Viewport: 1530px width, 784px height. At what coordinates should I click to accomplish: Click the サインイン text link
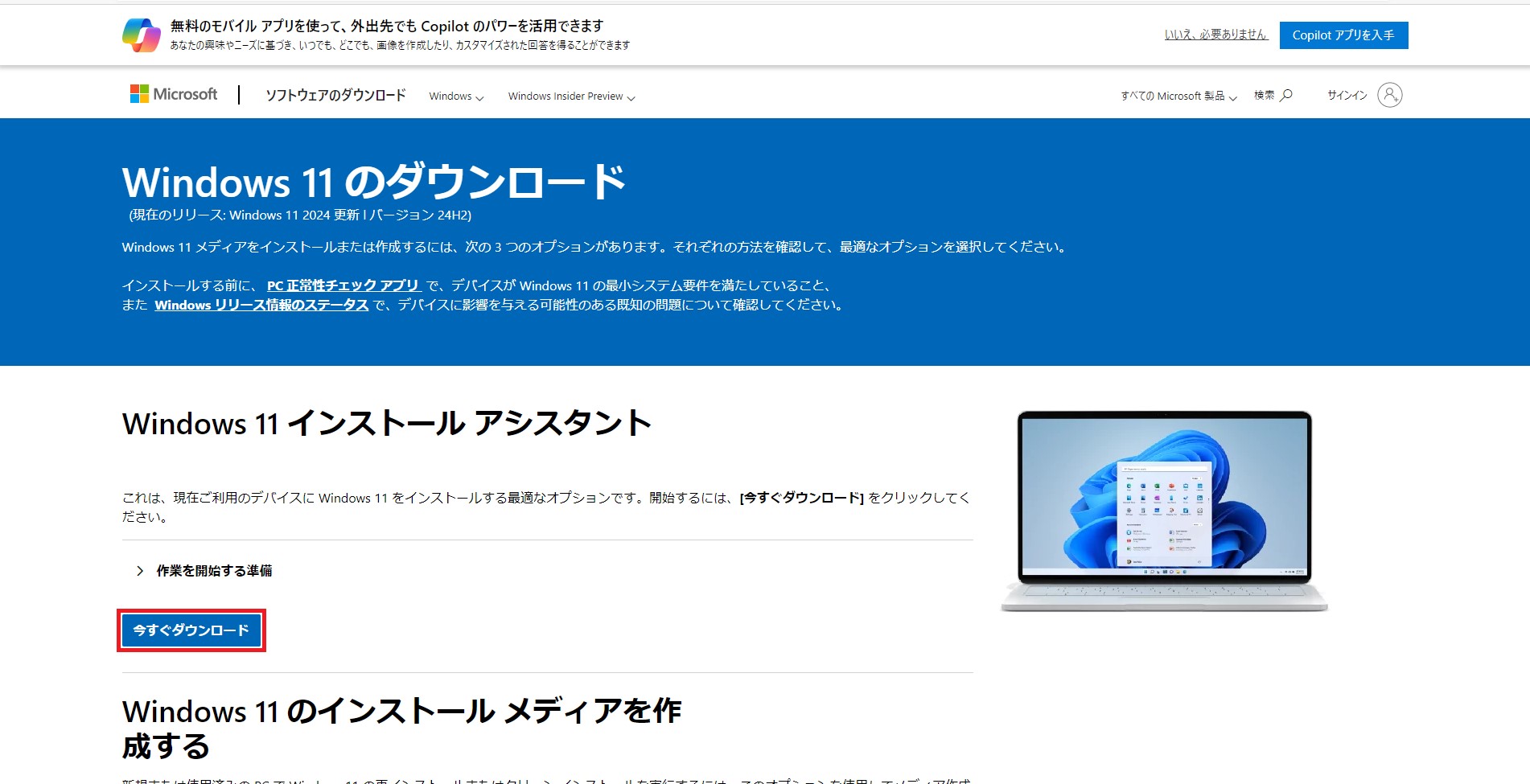pyautogui.click(x=1347, y=95)
